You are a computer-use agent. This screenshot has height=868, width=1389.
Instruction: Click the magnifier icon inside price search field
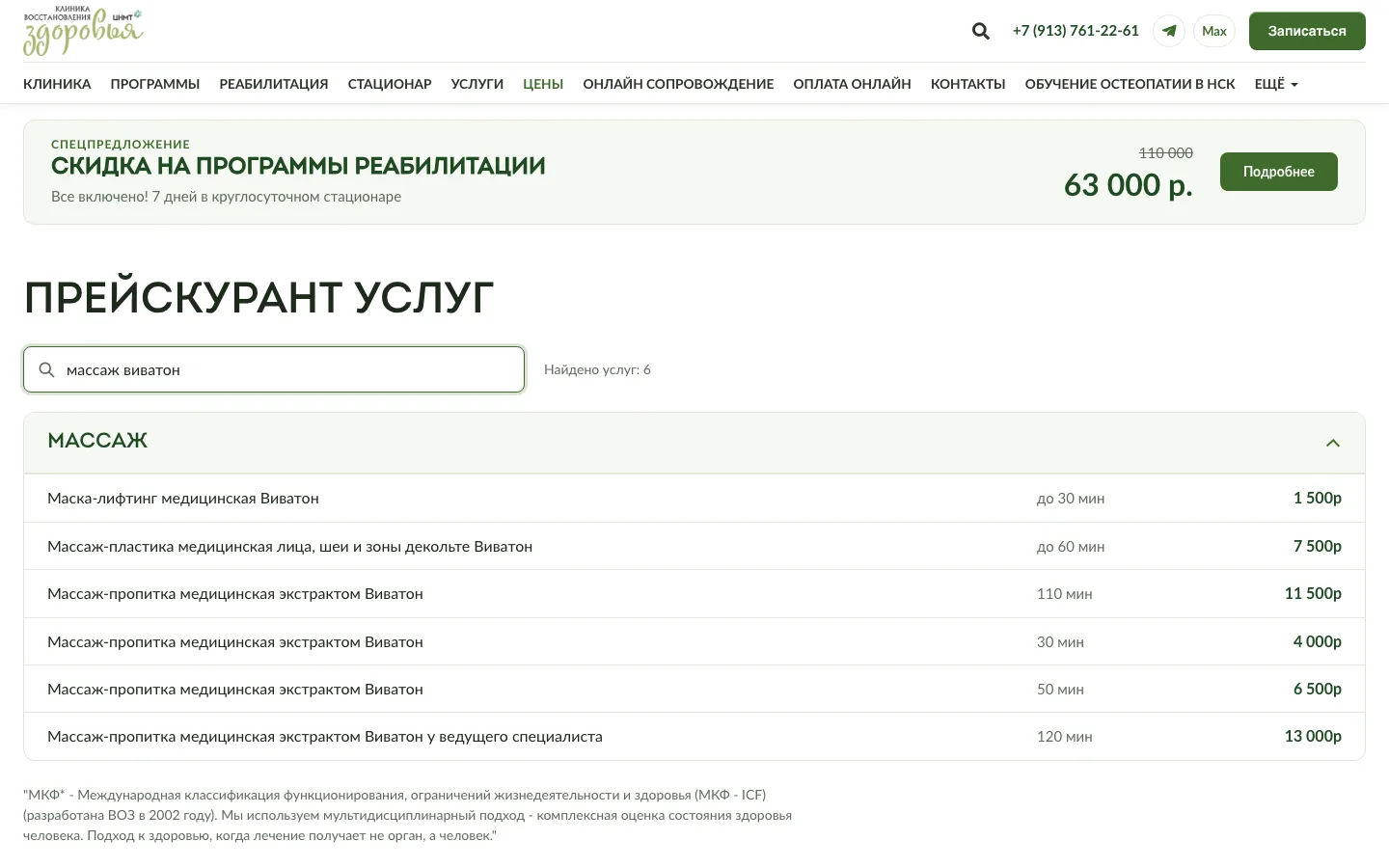tap(46, 369)
